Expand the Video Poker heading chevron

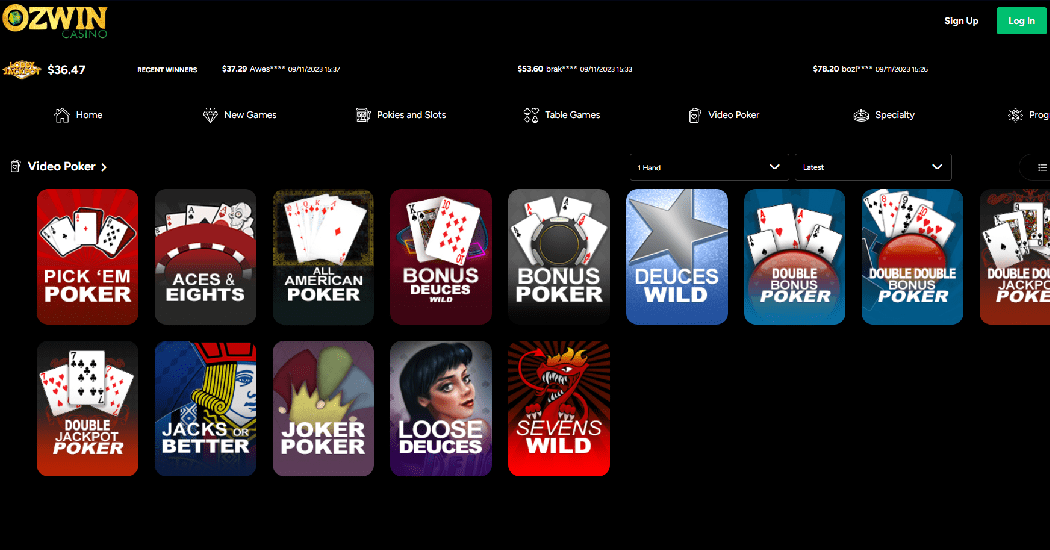click(104, 167)
